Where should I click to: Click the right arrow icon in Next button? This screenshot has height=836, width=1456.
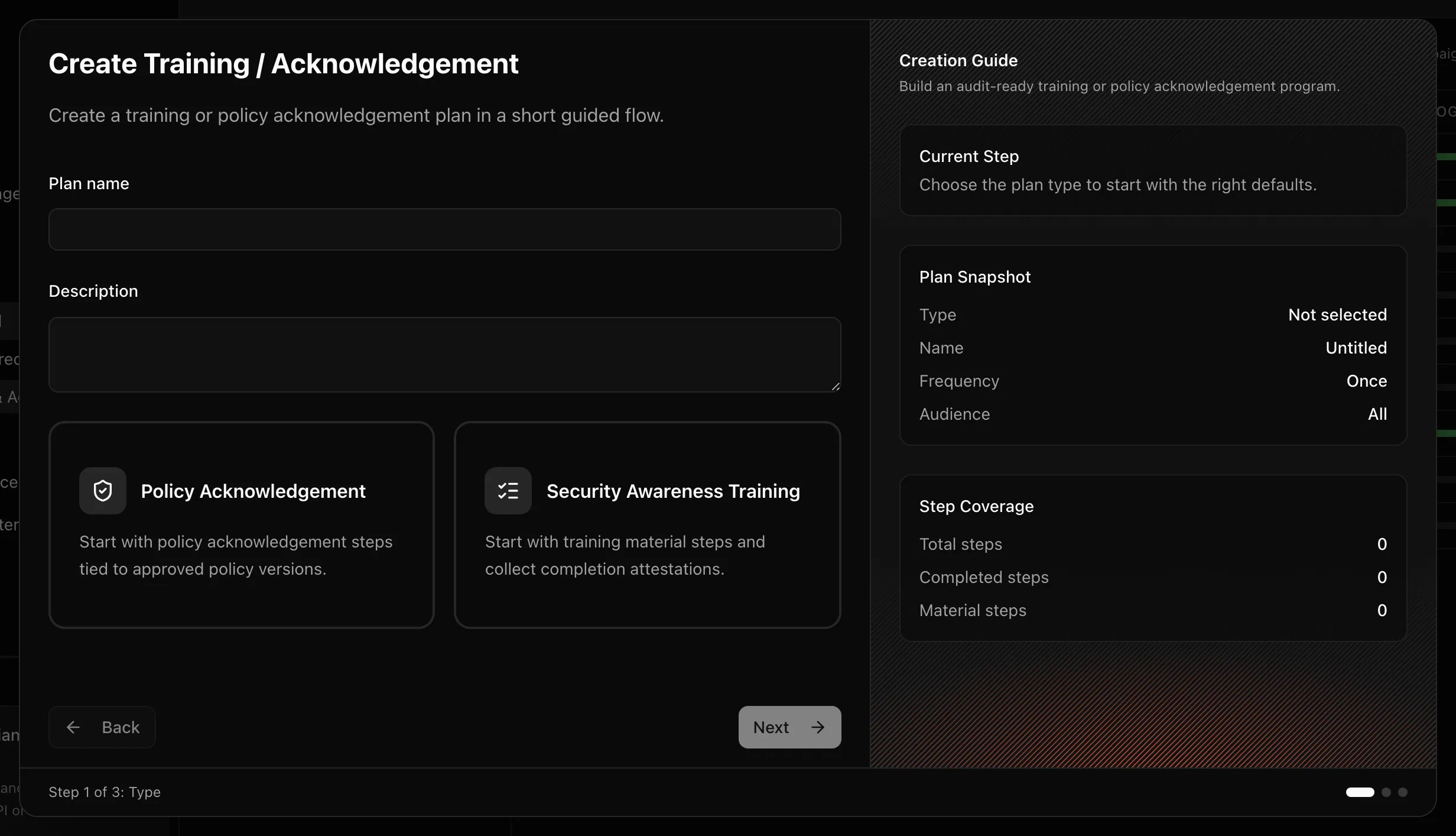[818, 727]
